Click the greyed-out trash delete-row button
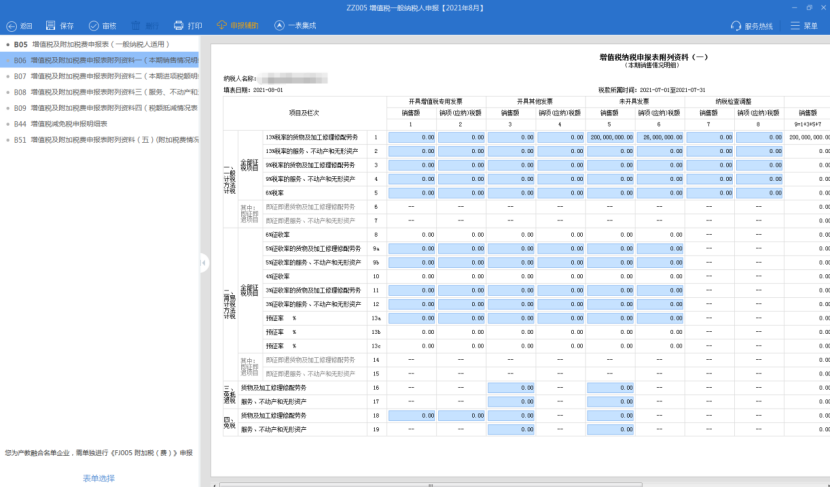The width and height of the screenshot is (830, 487). (144, 25)
